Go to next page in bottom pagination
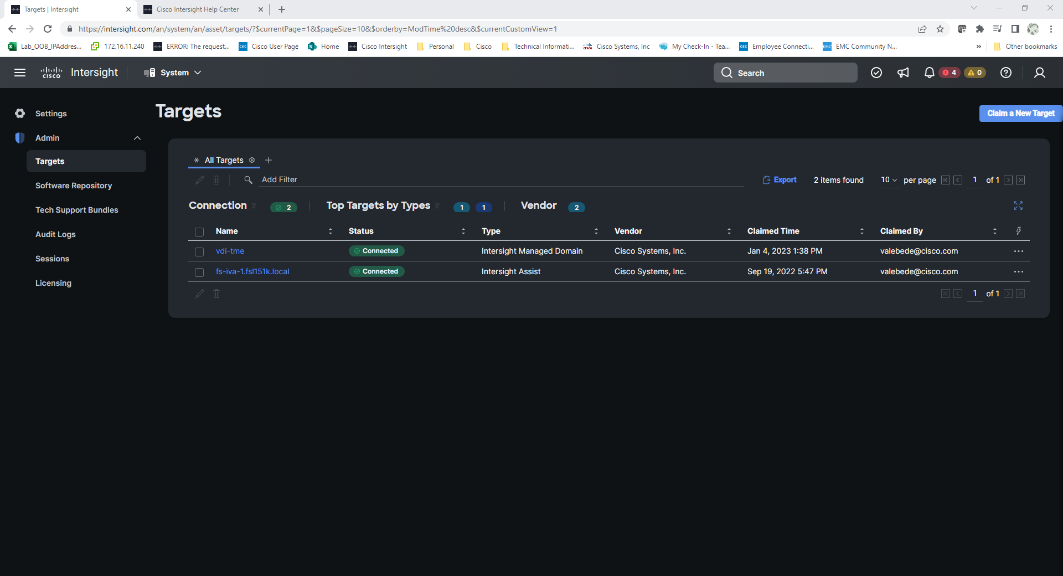 pyautogui.click(x=1008, y=293)
